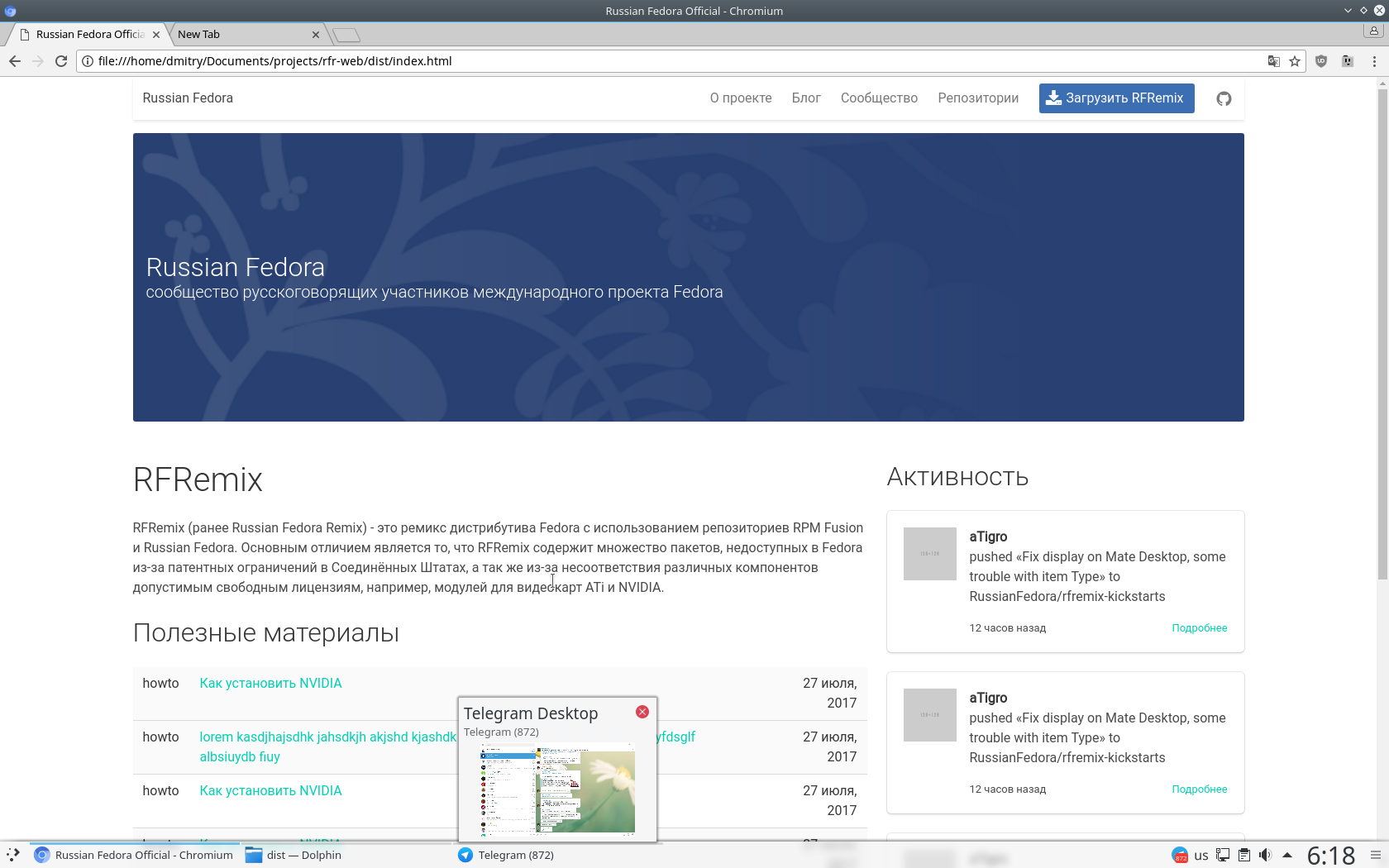Open the network connections tray icon

click(x=1223, y=856)
